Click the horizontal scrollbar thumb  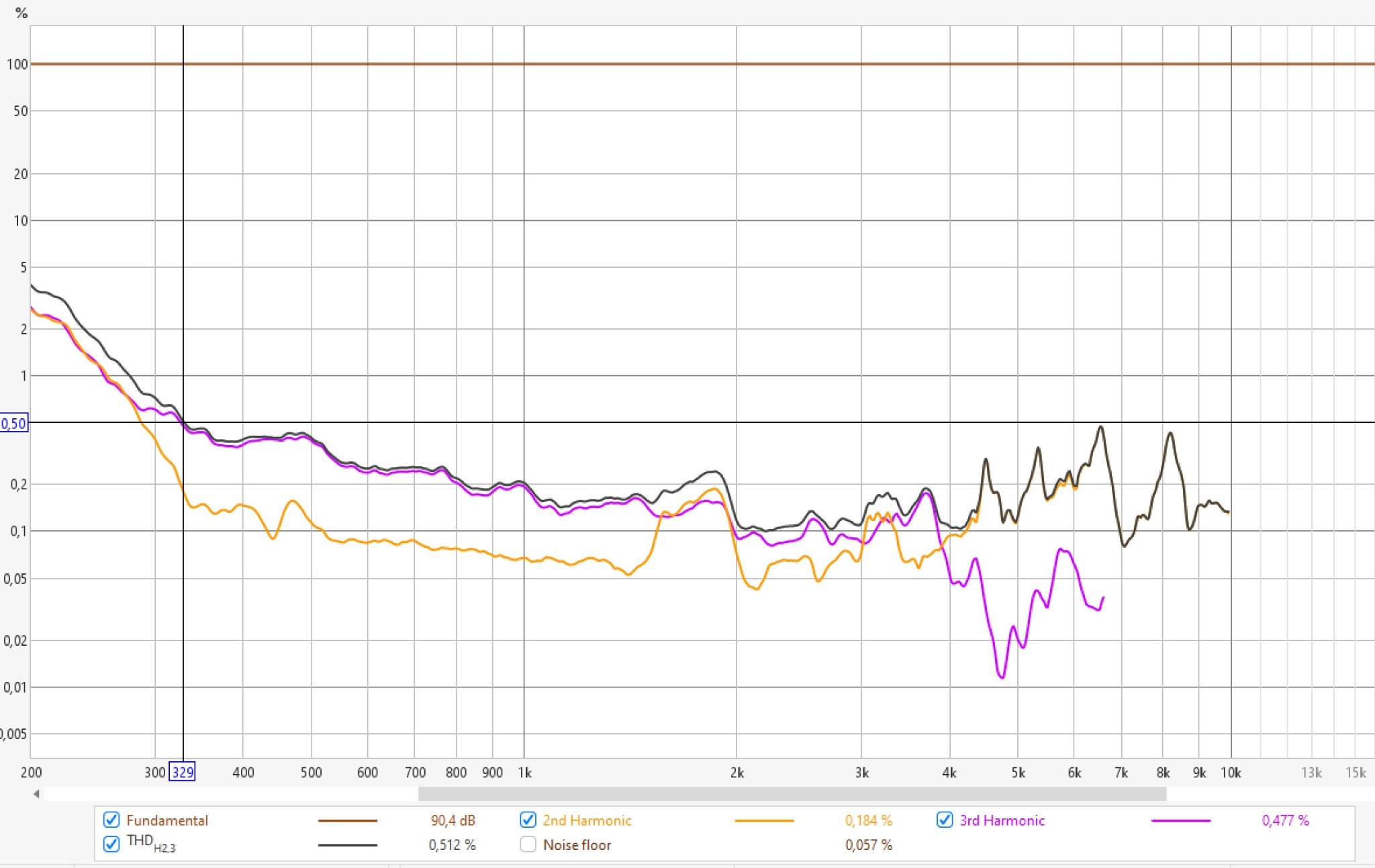click(792, 793)
